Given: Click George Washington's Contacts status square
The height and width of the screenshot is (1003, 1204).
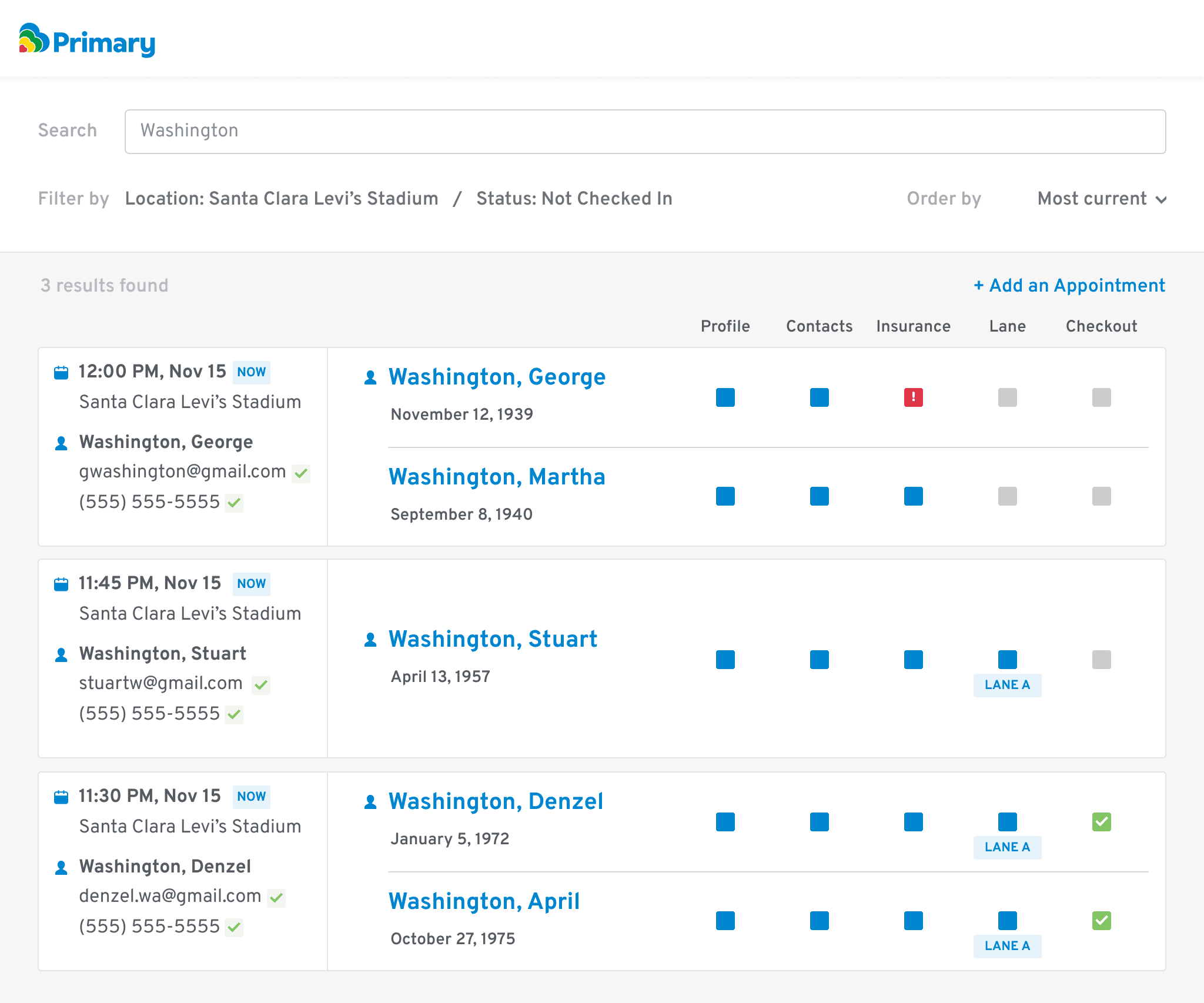Looking at the screenshot, I should tap(819, 397).
